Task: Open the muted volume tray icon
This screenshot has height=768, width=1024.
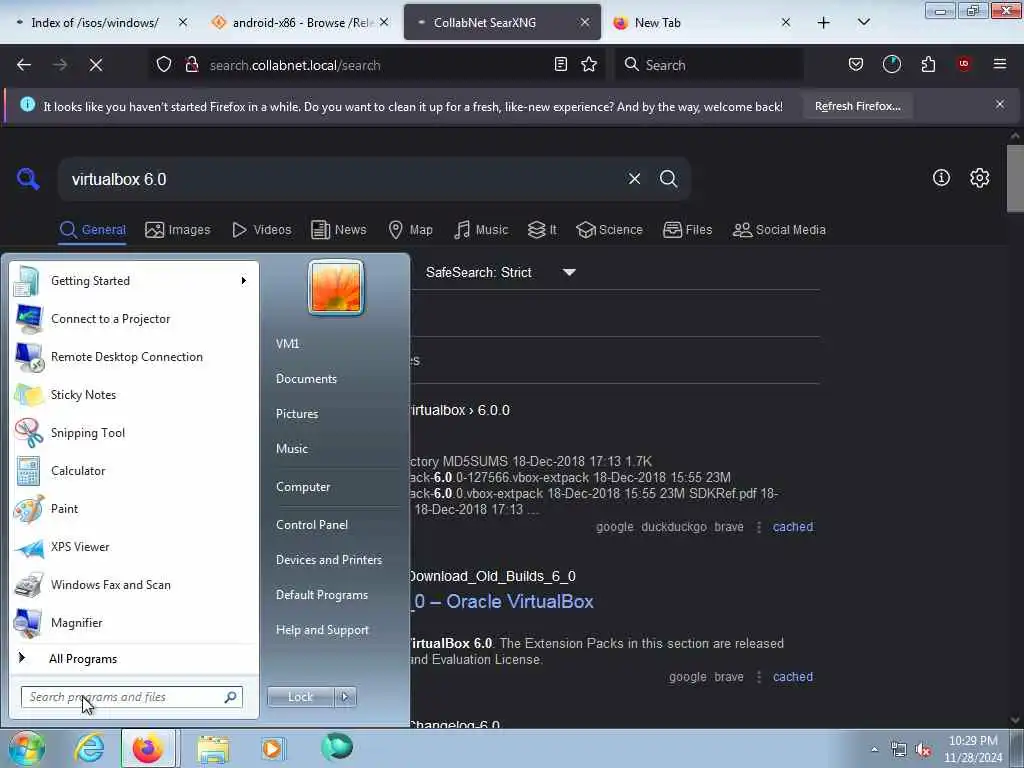Action: pos(923,750)
